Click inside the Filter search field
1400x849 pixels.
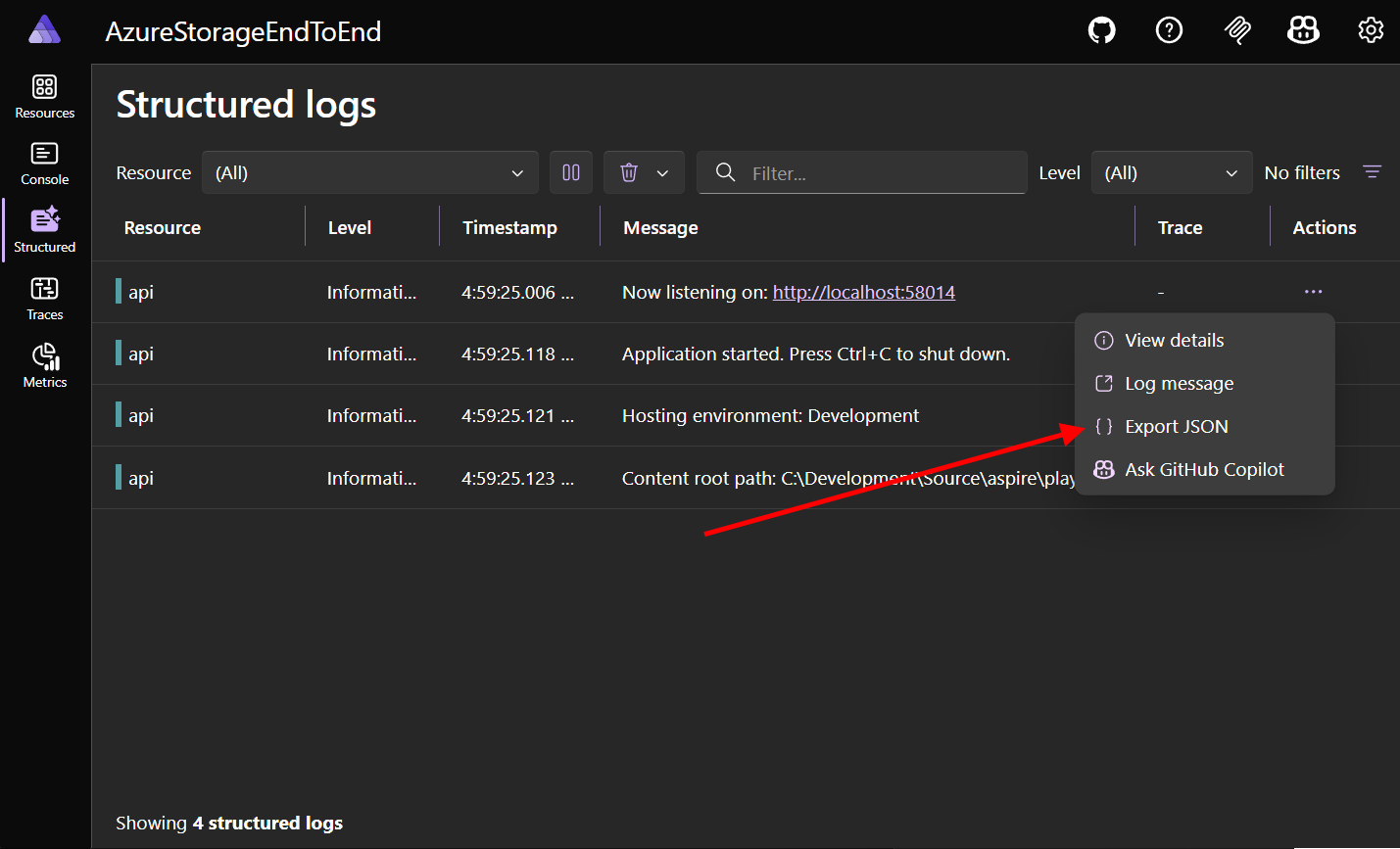862,172
